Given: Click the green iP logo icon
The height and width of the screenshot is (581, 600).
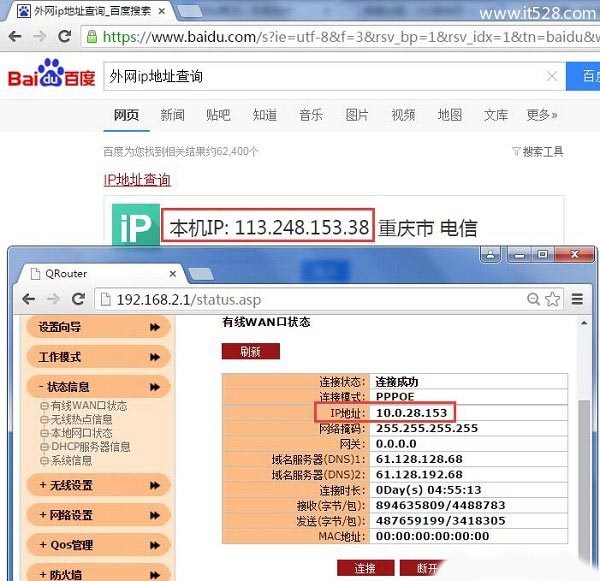Looking at the screenshot, I should (136, 224).
